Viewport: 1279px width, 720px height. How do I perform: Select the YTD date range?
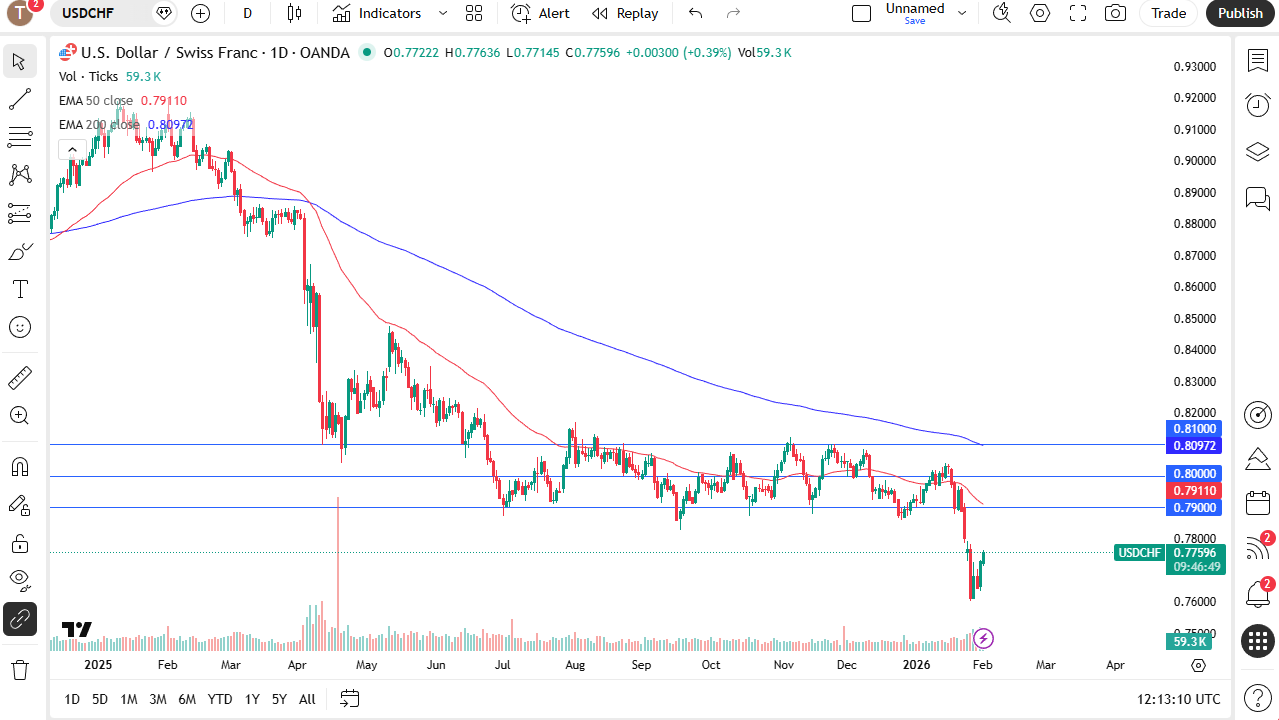(220, 699)
